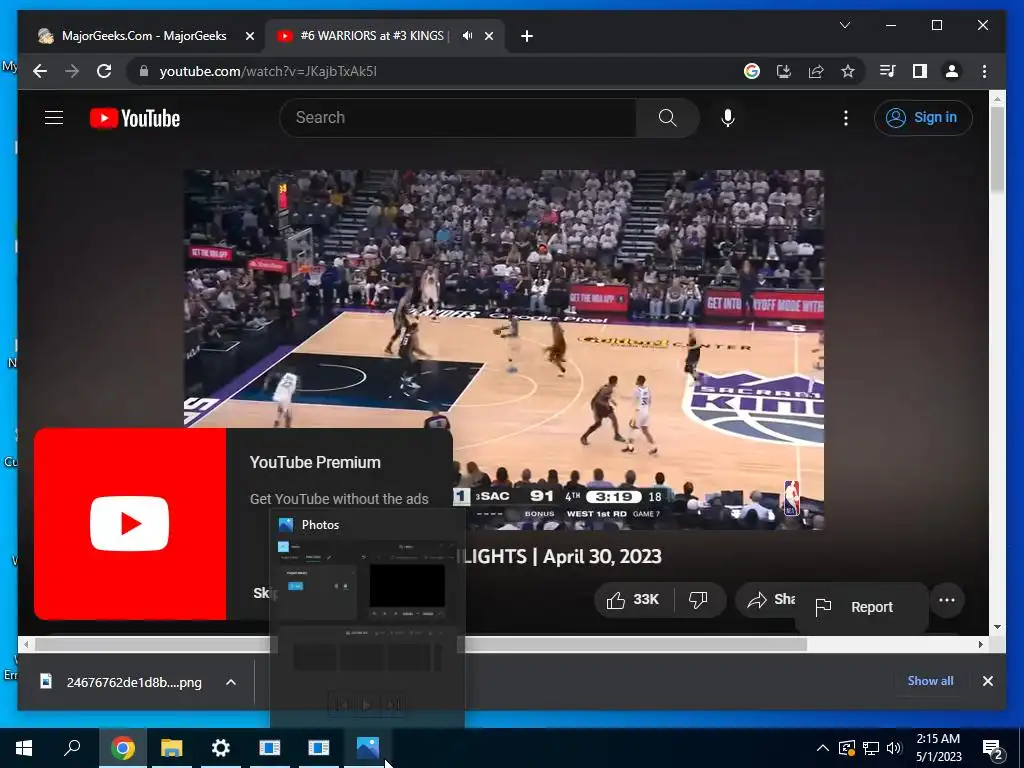
Task: Open the notification center icon
Action: coord(992,748)
